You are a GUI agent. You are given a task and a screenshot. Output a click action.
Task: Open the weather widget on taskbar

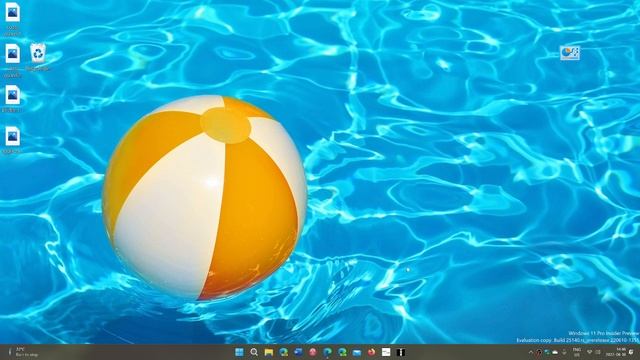(23, 352)
